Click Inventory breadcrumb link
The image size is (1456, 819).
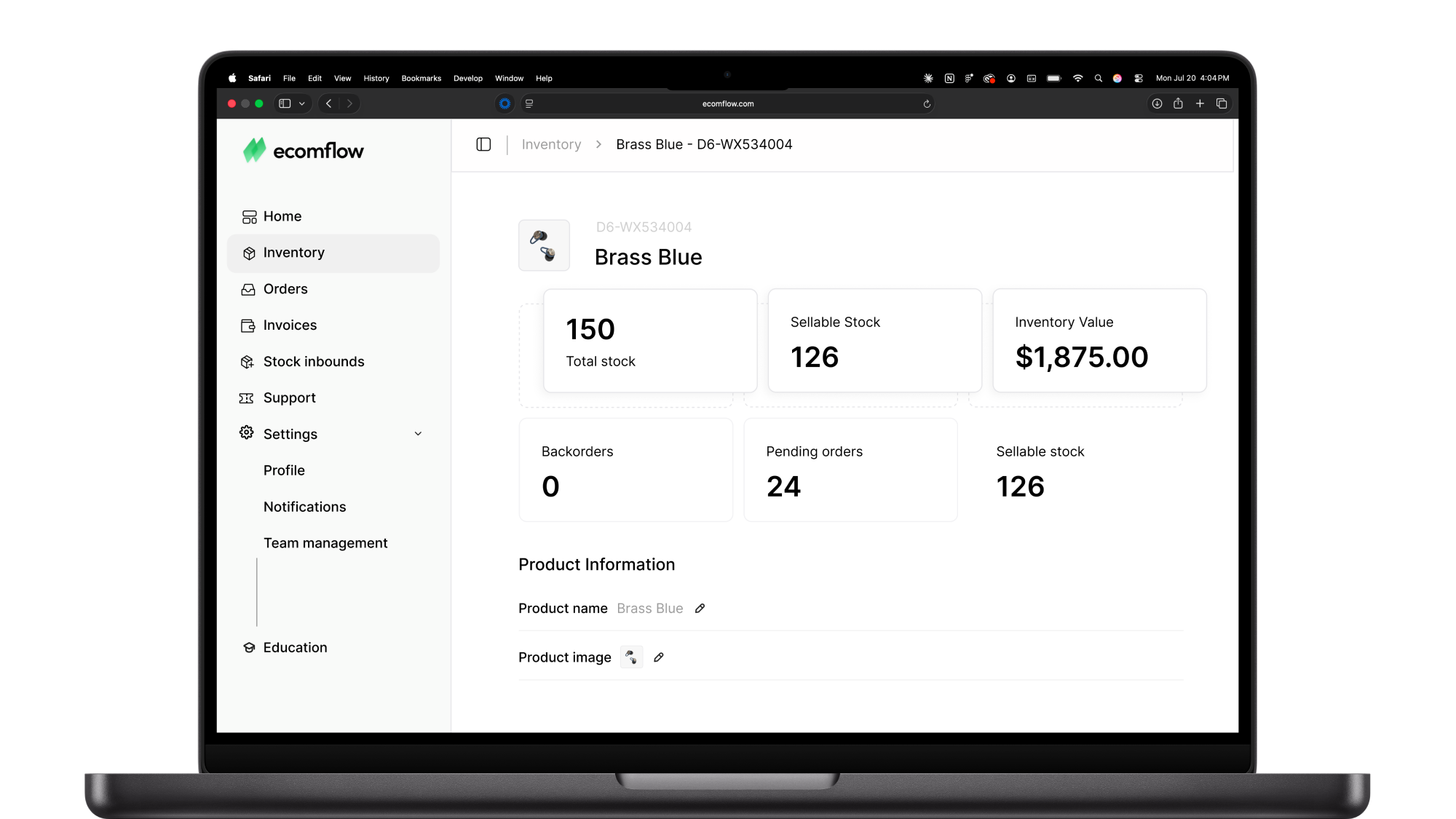pyautogui.click(x=551, y=144)
